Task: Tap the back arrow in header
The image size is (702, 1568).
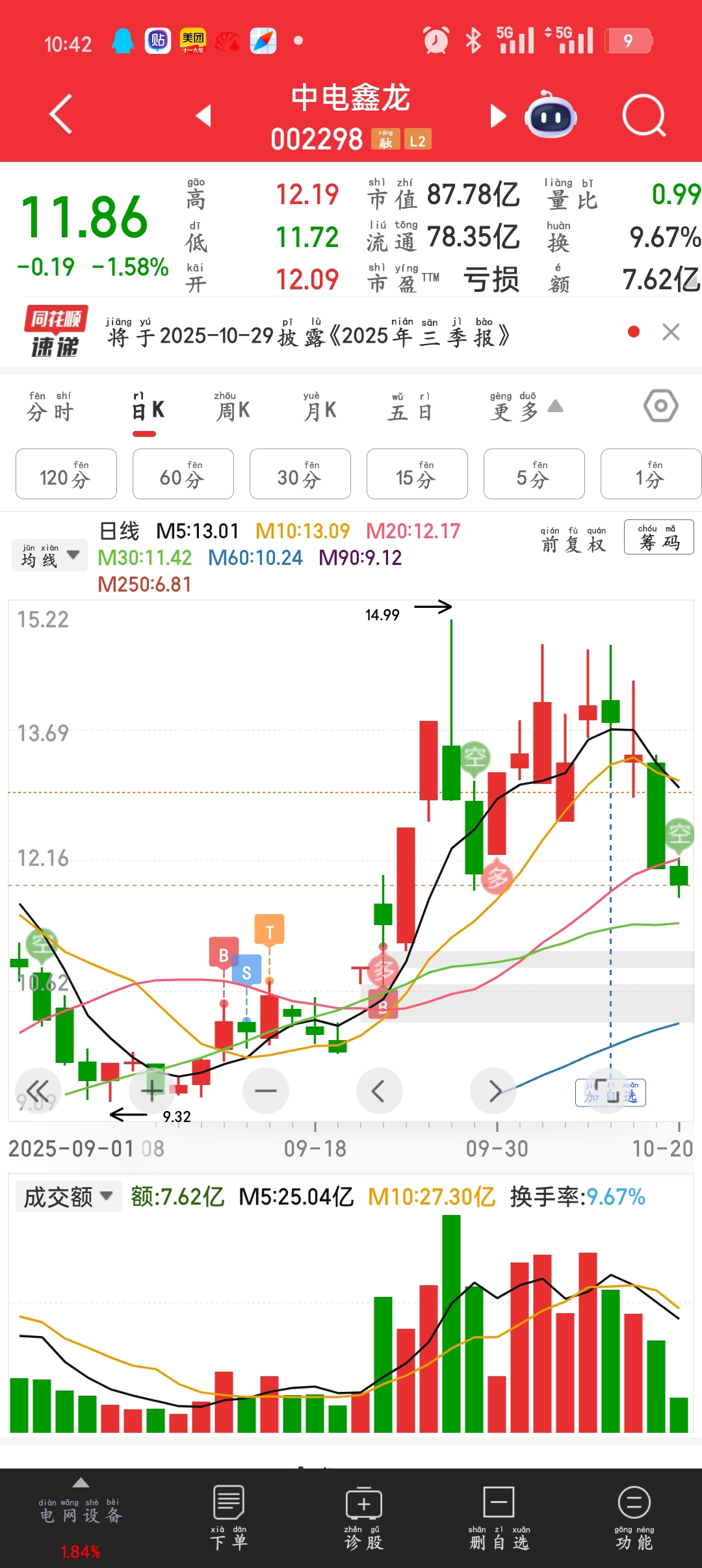Action: coord(61,115)
